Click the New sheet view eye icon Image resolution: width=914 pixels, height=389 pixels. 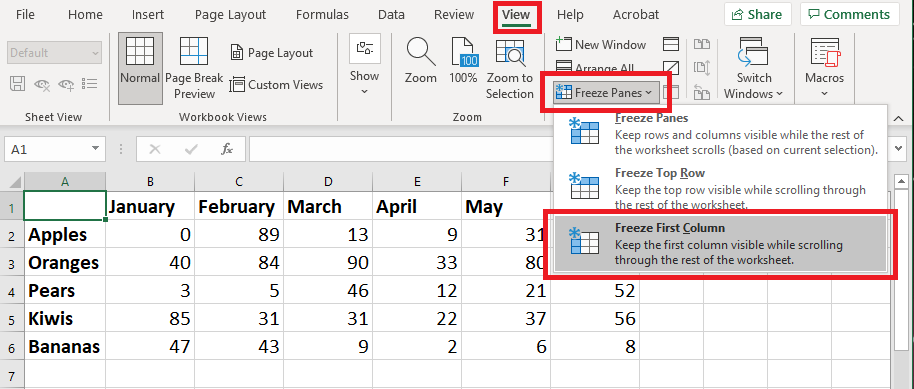(x=65, y=84)
